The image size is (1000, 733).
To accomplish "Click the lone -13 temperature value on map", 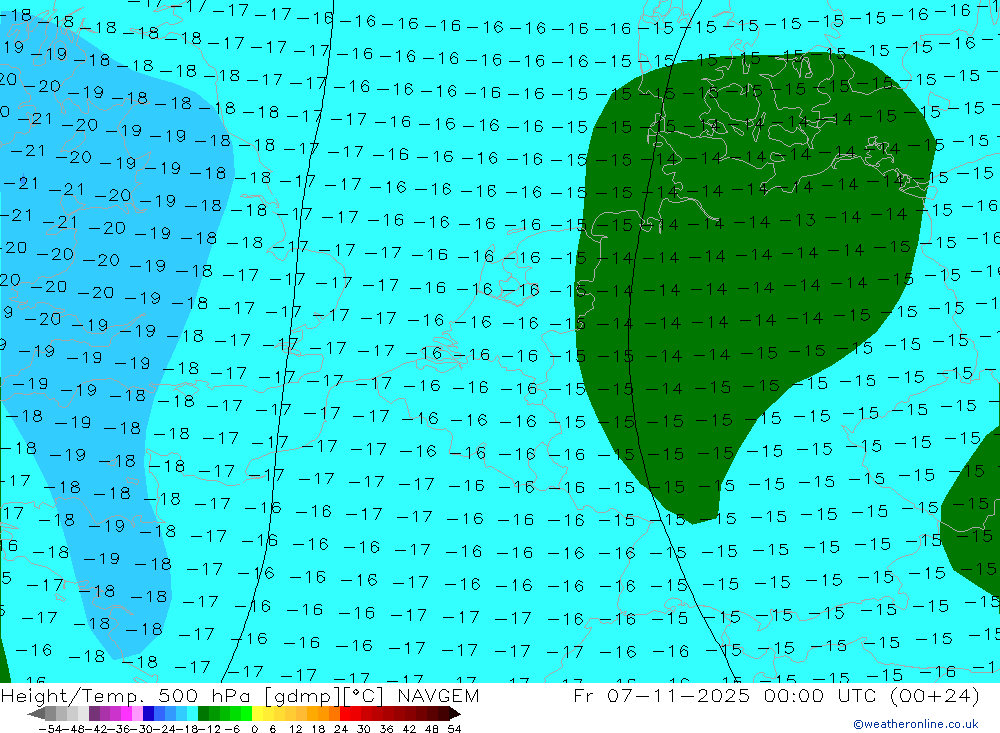I will tap(797, 220).
